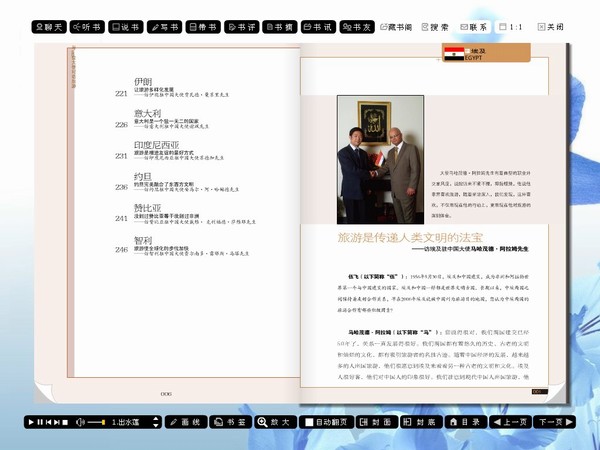Image resolution: width=600 pixels, height=450 pixels.
Task: Jump to the 封面 front cover
Action: 377,422
